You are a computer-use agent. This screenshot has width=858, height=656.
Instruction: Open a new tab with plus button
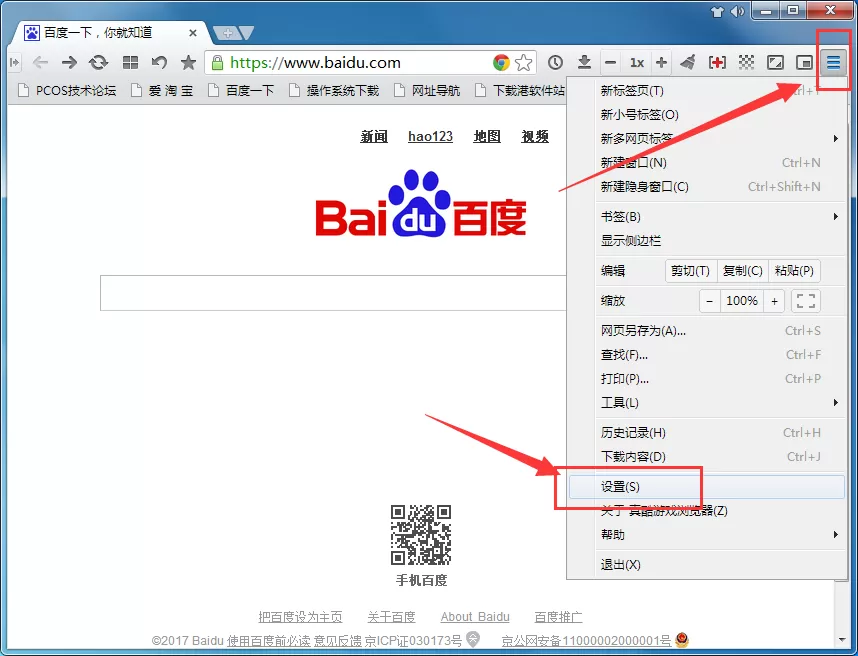point(228,33)
